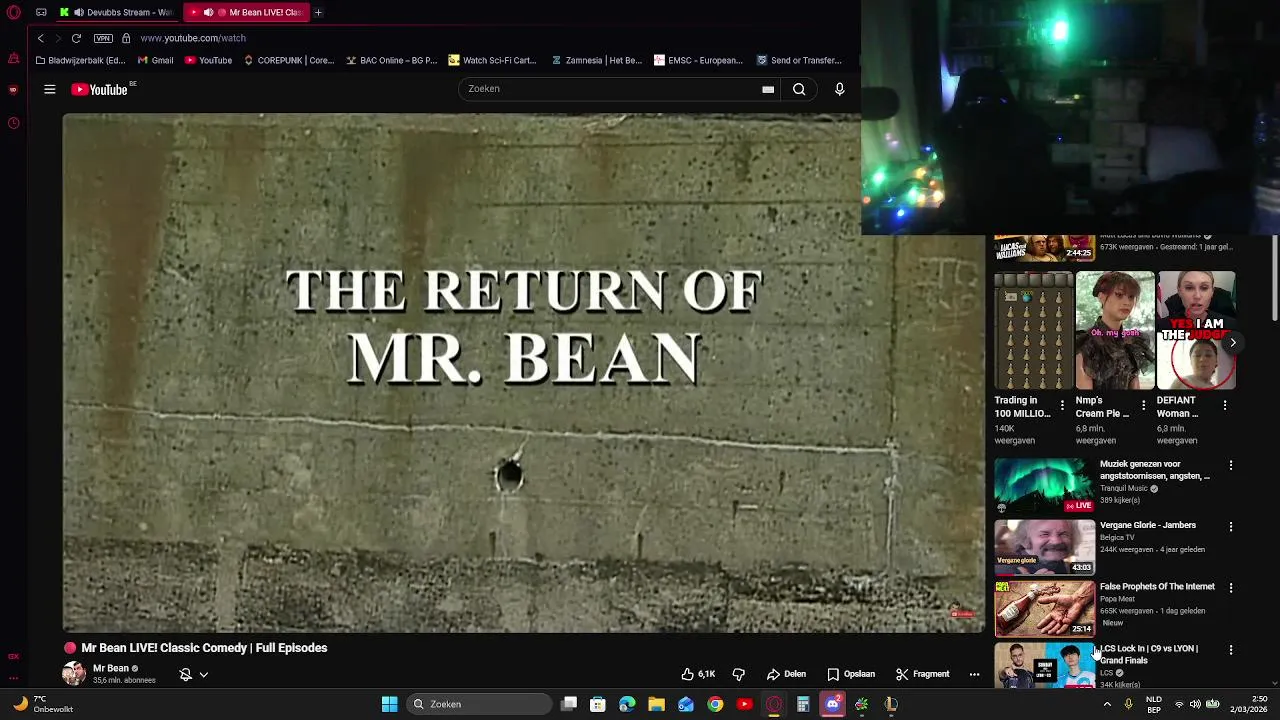Image resolution: width=1280 pixels, height=720 pixels.
Task: Start voice search with the microphone
Action: [x=839, y=89]
